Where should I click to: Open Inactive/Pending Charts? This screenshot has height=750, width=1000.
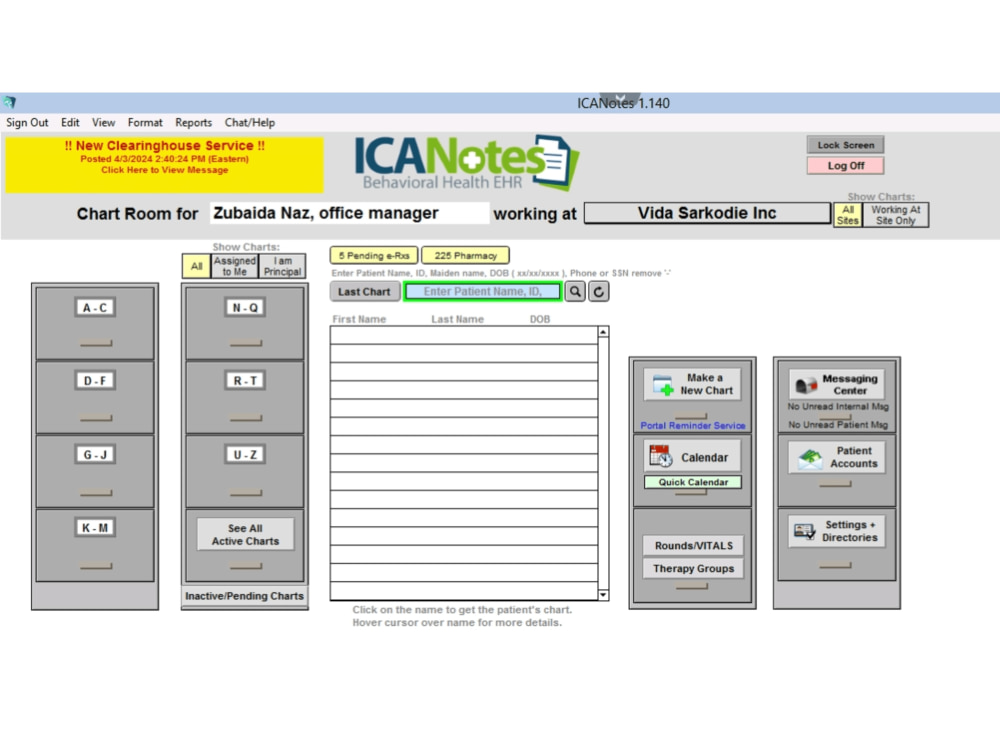(x=244, y=596)
